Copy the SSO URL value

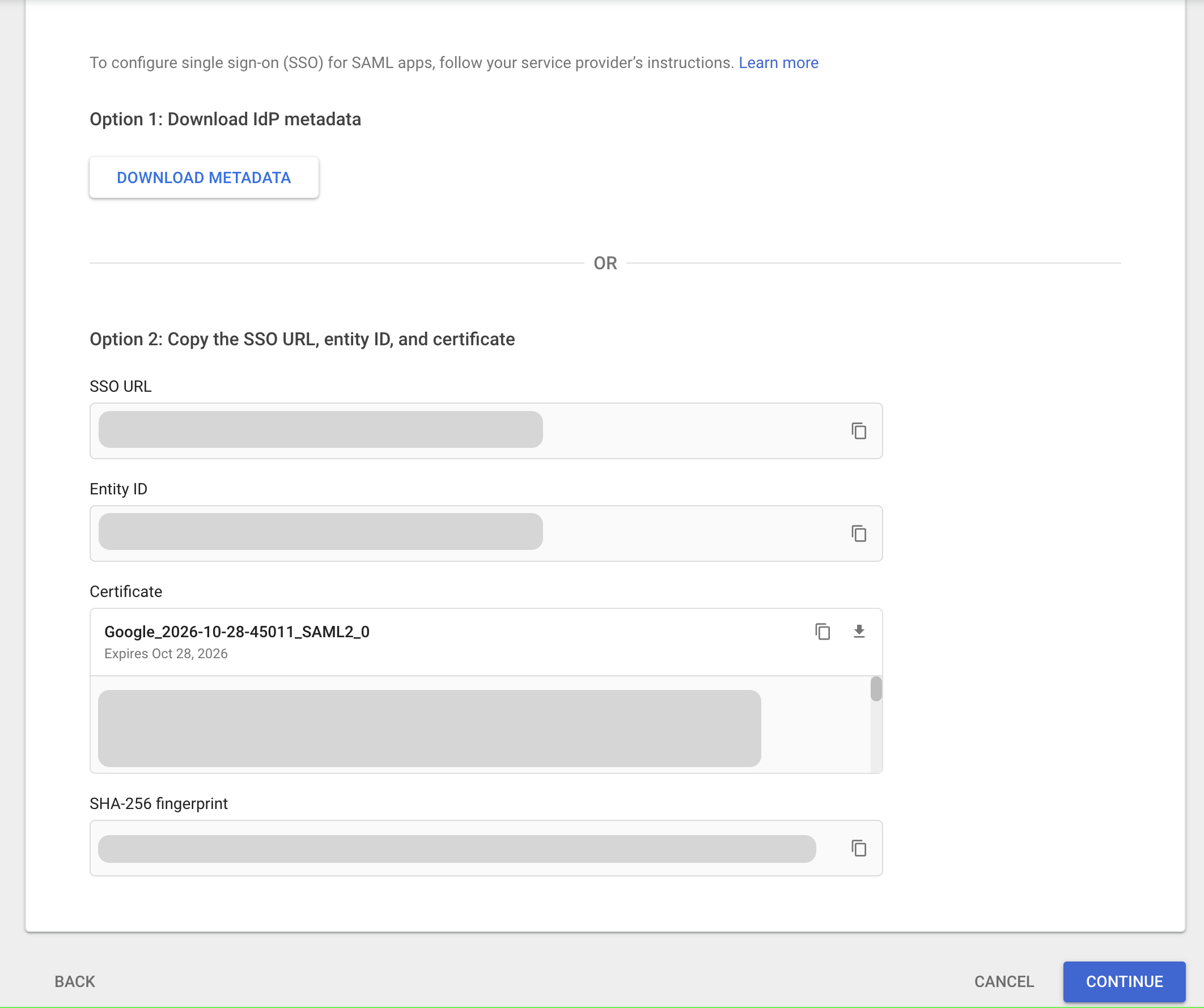tap(858, 431)
